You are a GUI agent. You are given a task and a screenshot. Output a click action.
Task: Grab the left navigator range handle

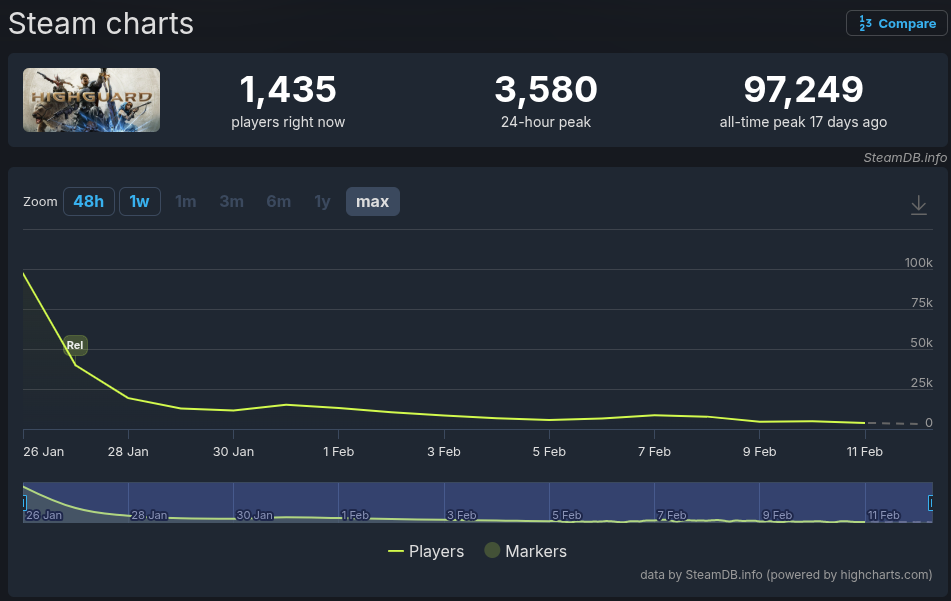tap(24, 502)
